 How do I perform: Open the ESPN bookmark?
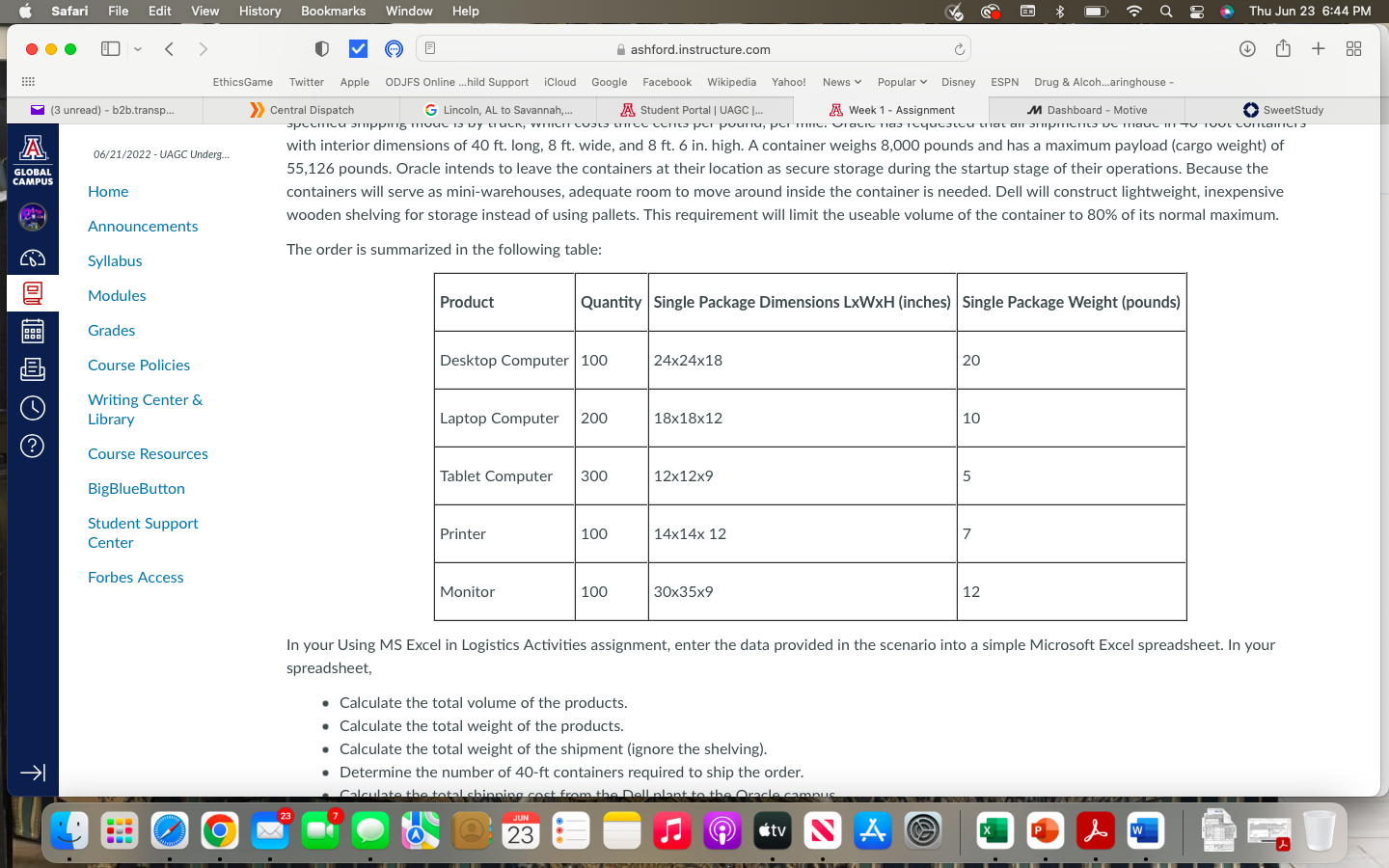tap(1004, 82)
